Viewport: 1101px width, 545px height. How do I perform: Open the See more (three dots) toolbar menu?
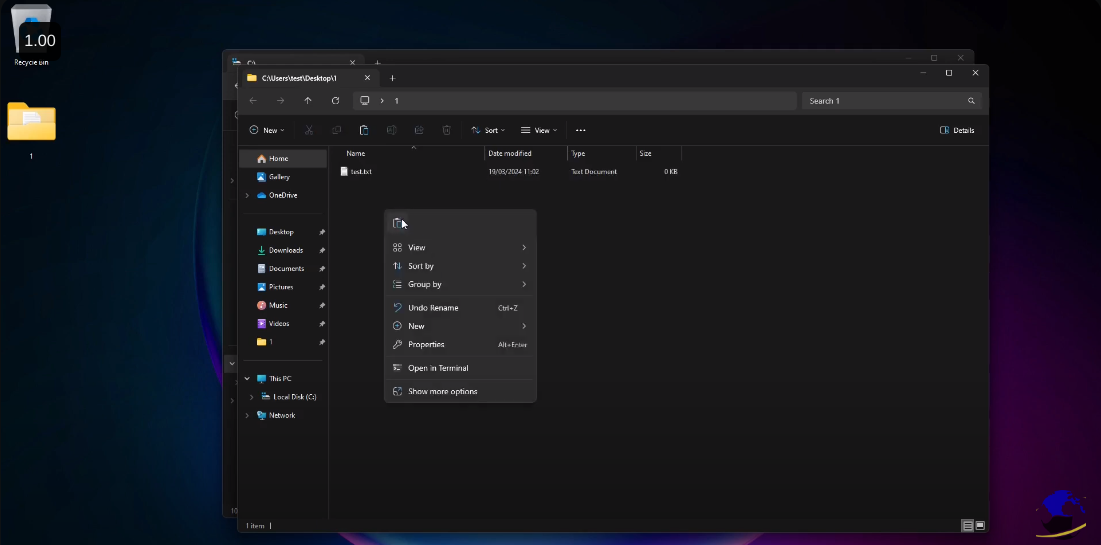580,130
